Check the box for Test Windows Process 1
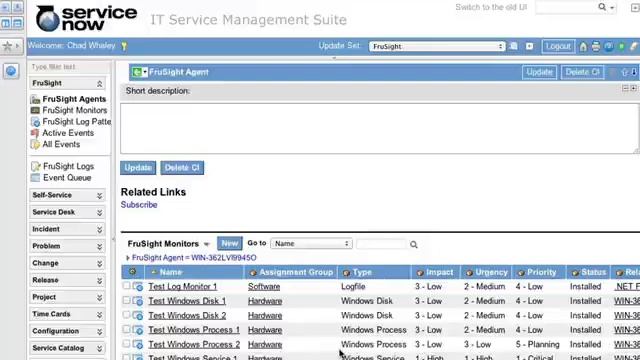The height and width of the screenshot is (360, 640). (x=127, y=329)
